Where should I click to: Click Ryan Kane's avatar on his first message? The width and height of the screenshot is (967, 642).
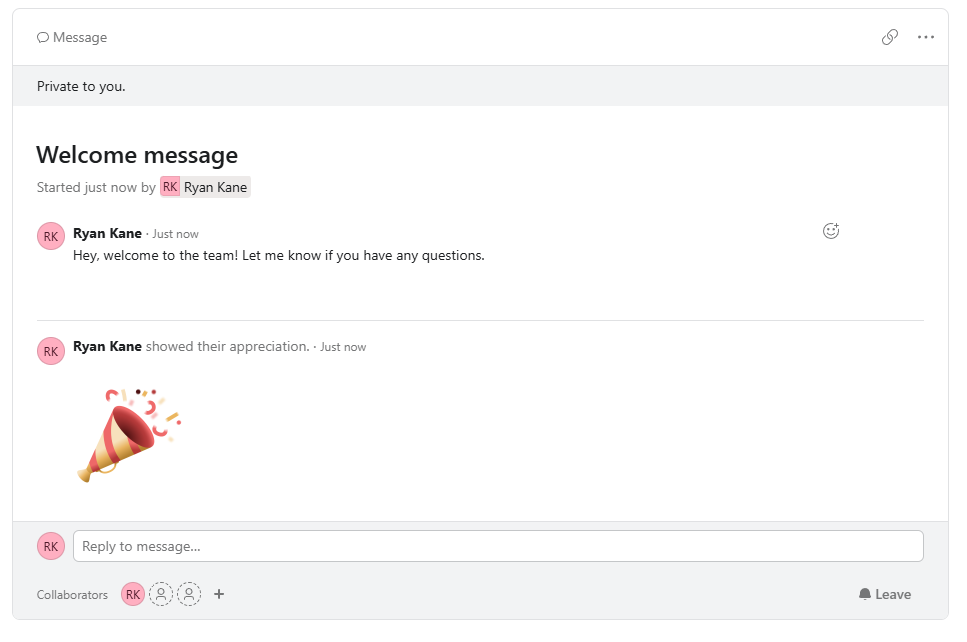tap(50, 236)
